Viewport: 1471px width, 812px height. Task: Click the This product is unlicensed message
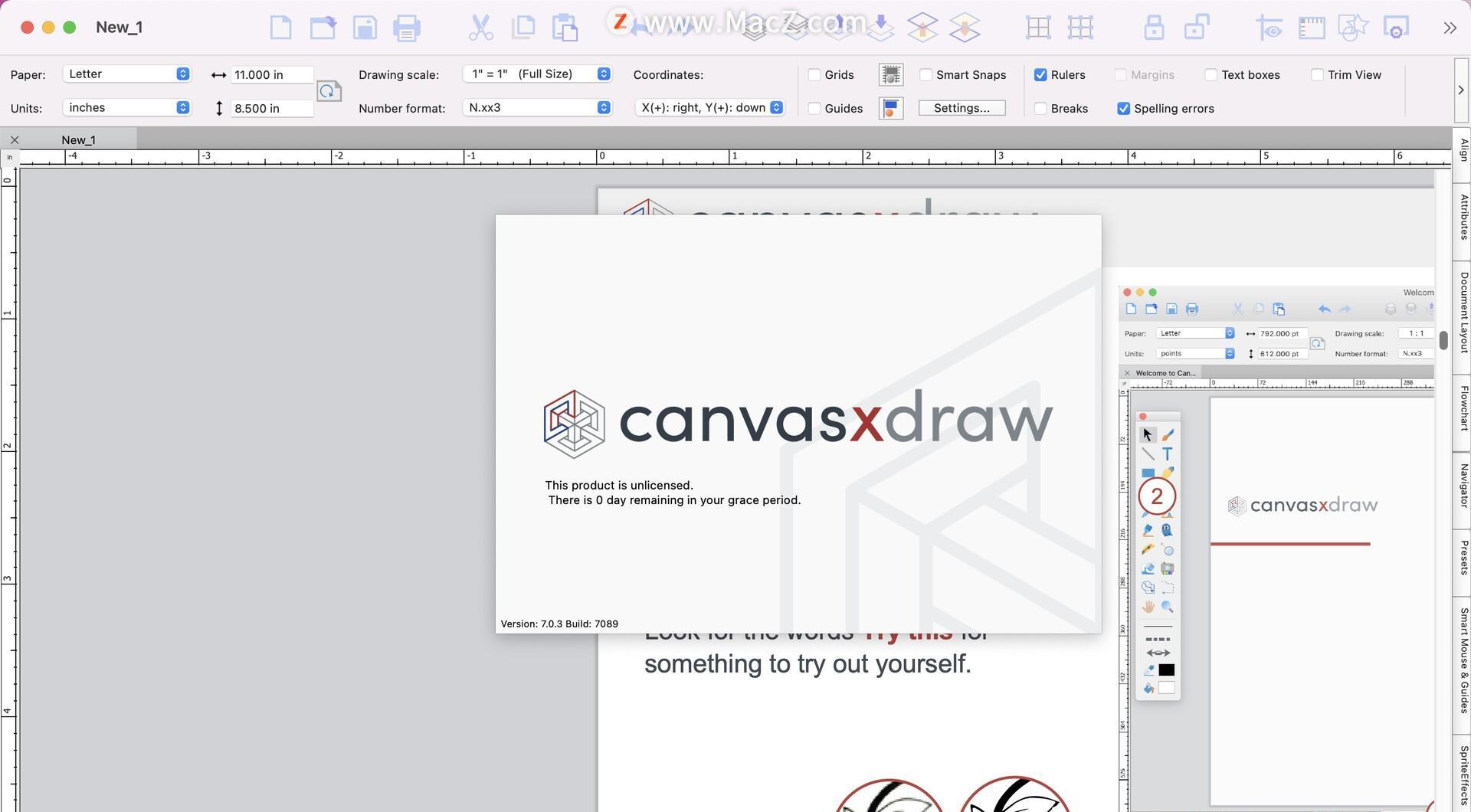tap(619, 485)
